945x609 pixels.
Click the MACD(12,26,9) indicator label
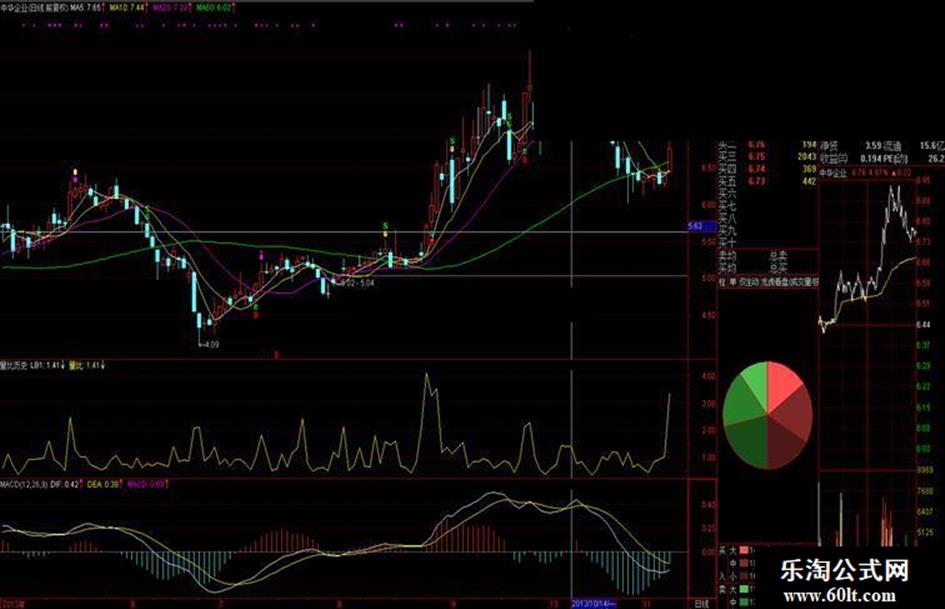tap(24, 484)
